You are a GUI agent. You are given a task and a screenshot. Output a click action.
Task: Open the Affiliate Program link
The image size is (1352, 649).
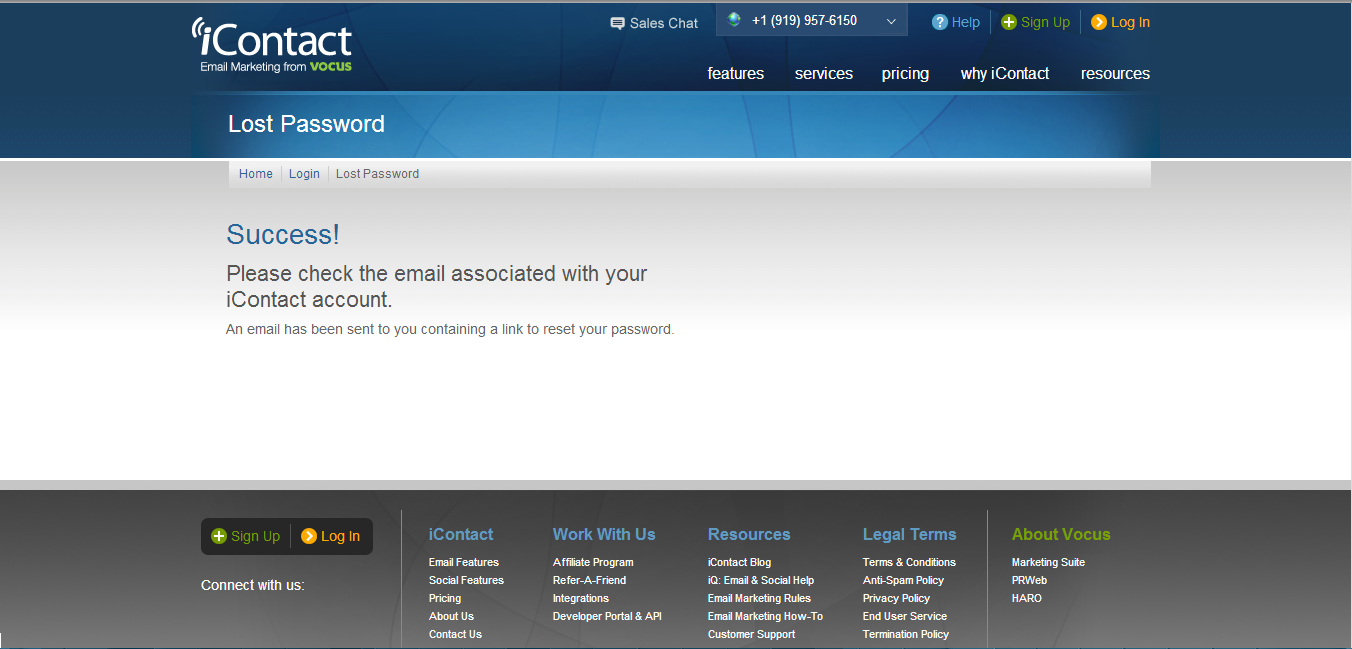pyautogui.click(x=593, y=562)
